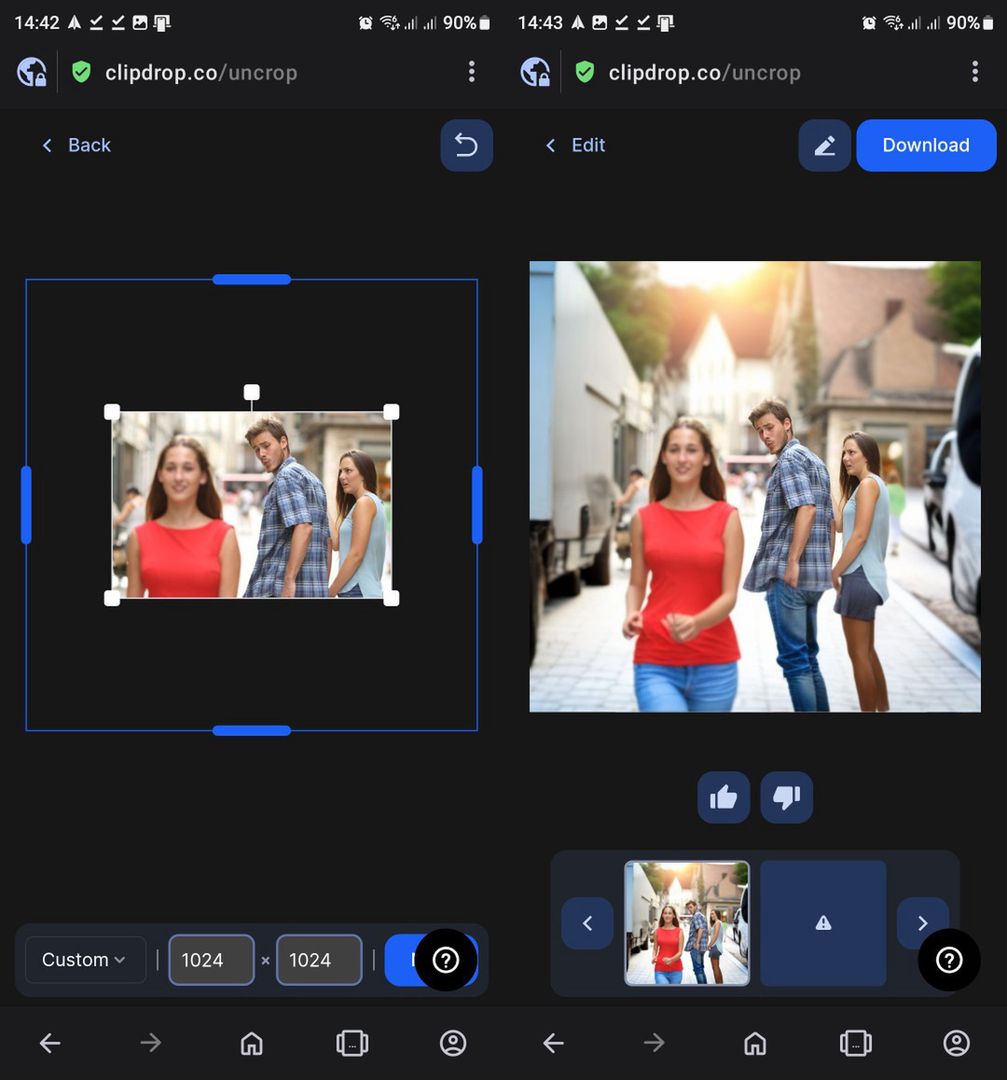Give a thumbs up to the result
The width and height of the screenshot is (1007, 1080).
[x=723, y=798]
